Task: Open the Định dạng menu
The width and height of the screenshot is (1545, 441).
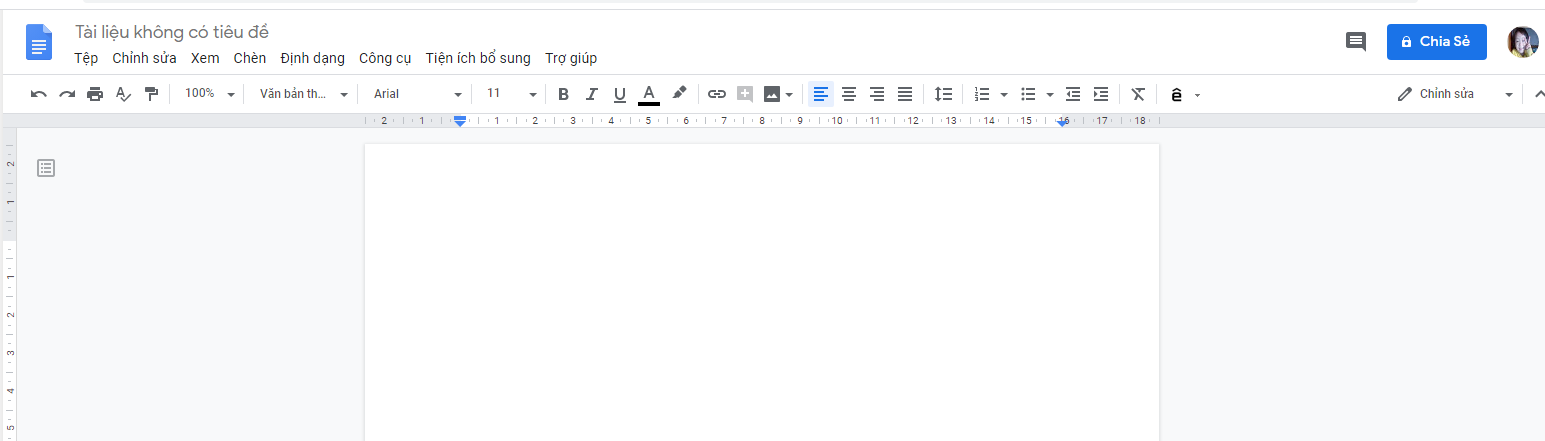Action: click(312, 58)
